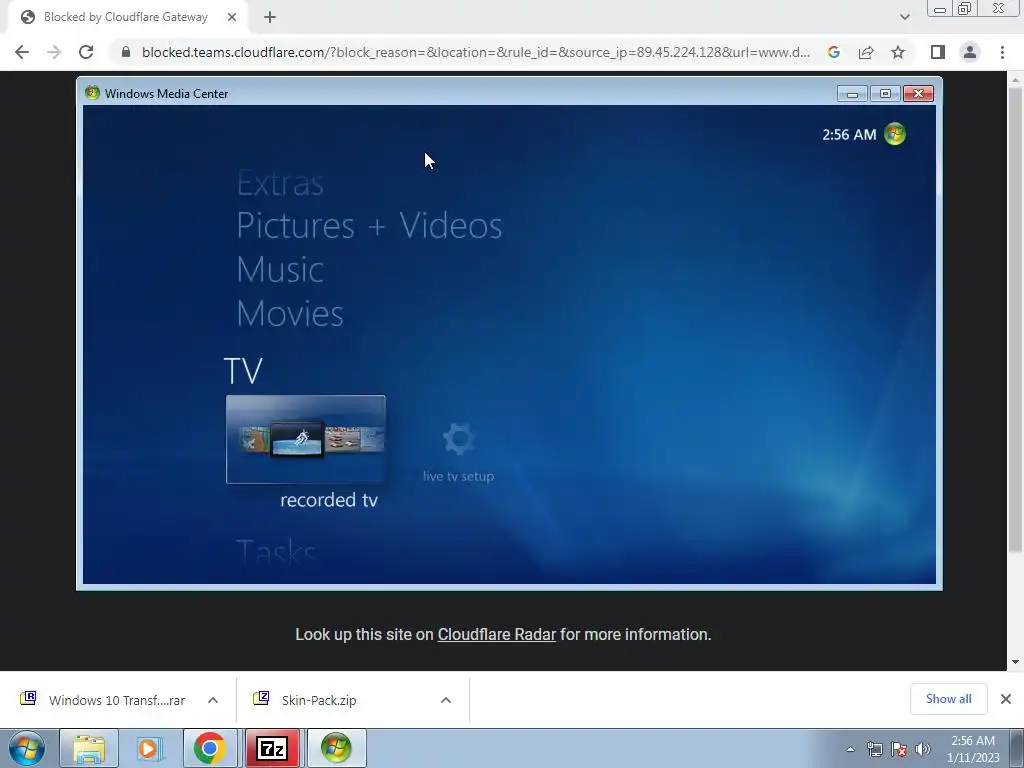Open the Windows Start orb

(x=27, y=748)
